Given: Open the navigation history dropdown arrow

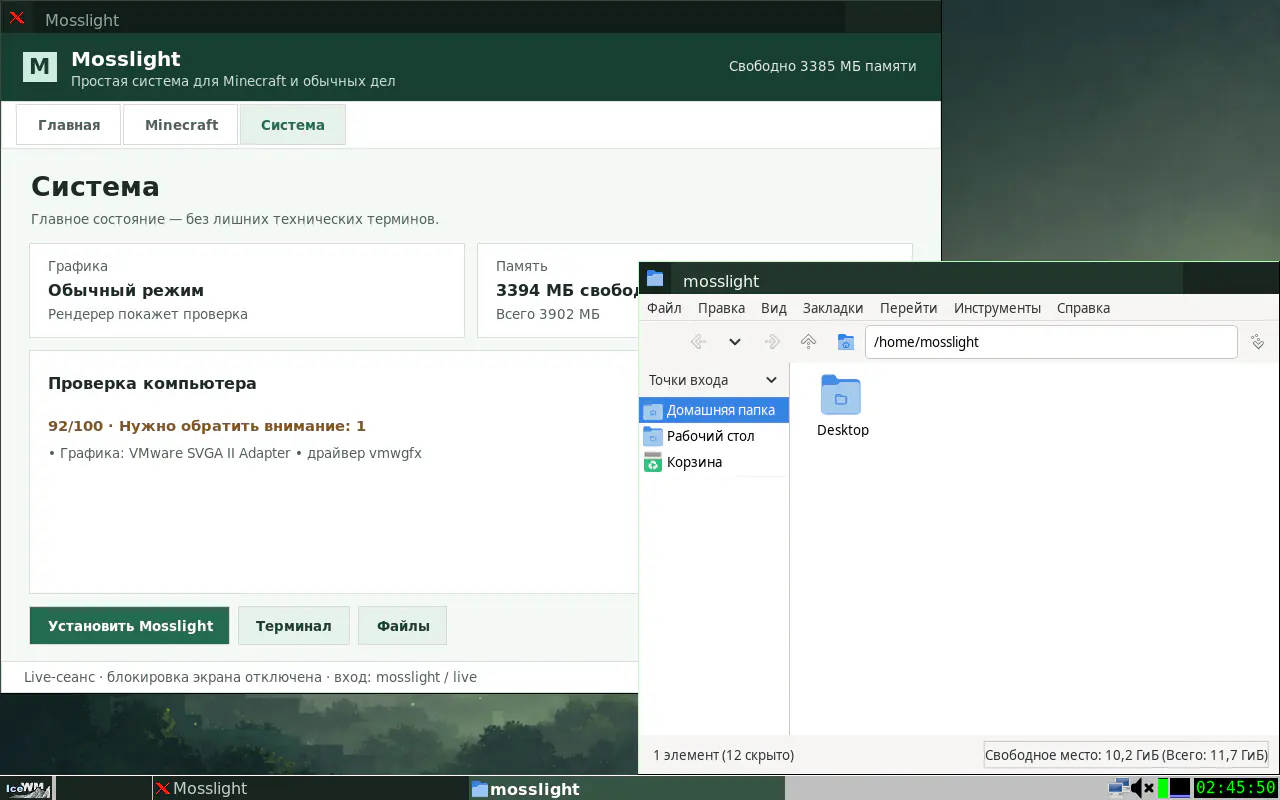Looking at the screenshot, I should [735, 342].
